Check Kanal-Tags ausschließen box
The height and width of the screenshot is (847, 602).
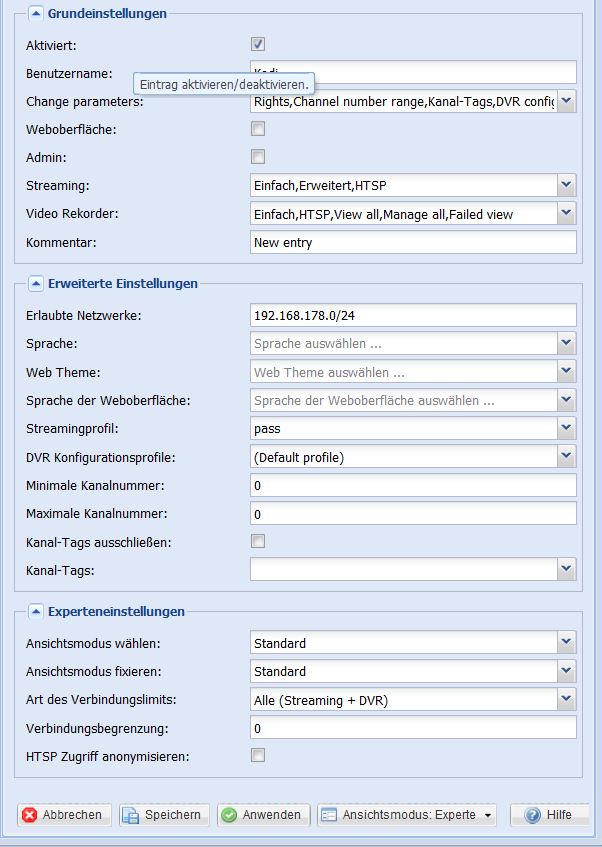click(x=258, y=541)
